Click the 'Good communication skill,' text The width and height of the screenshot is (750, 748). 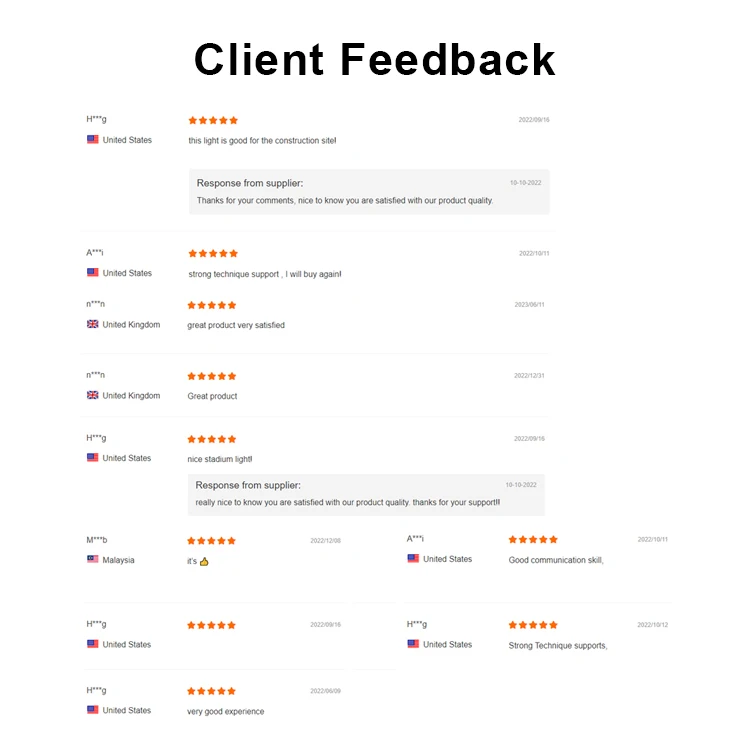coord(556,560)
